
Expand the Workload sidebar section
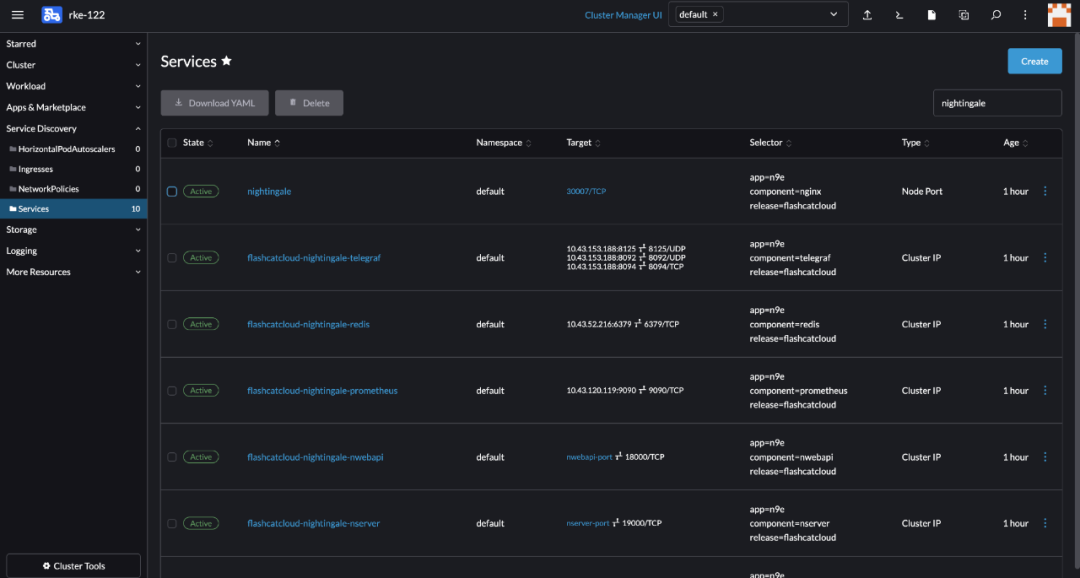[x=72, y=86]
